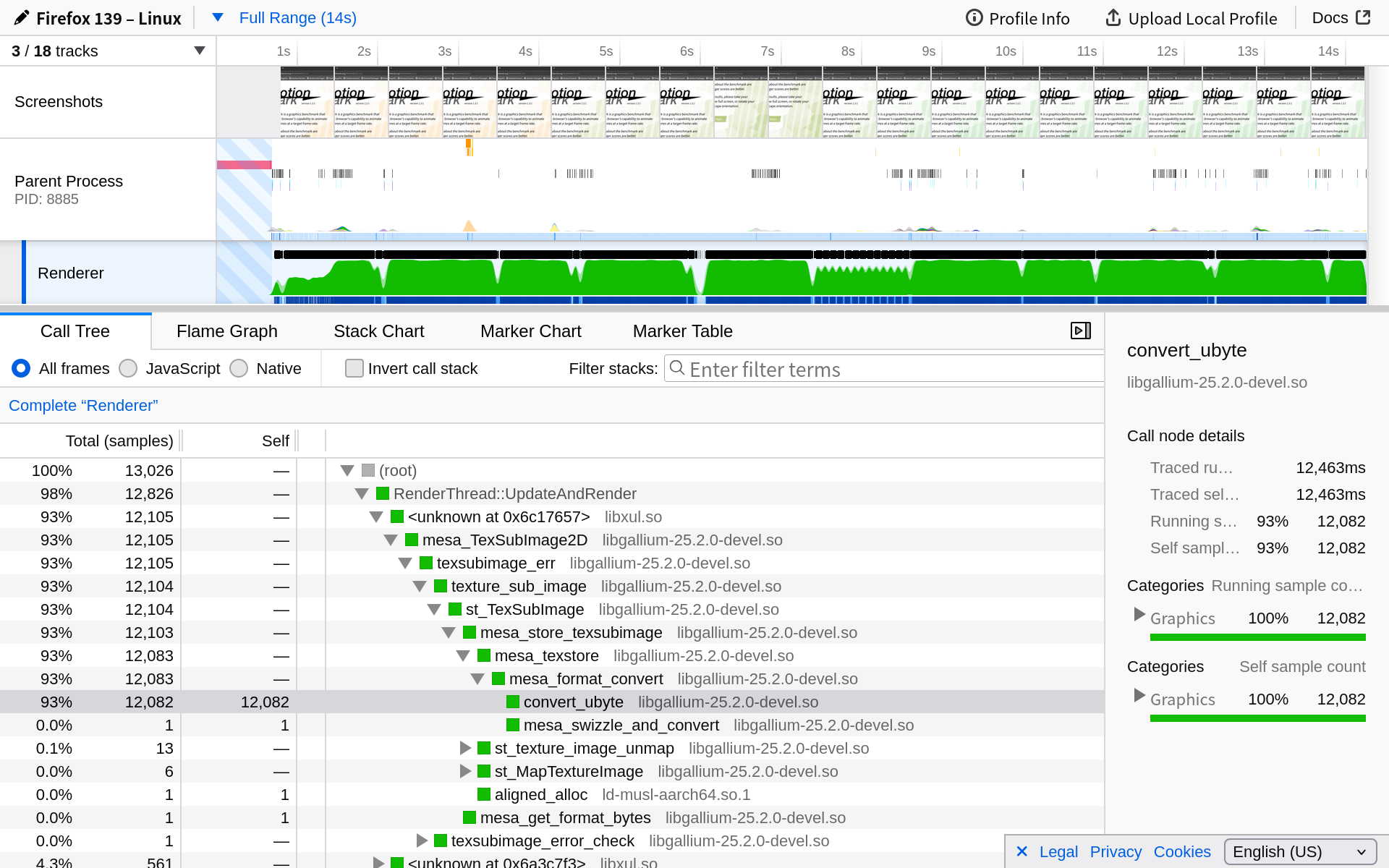Select the JavaScript radio button

click(x=128, y=368)
